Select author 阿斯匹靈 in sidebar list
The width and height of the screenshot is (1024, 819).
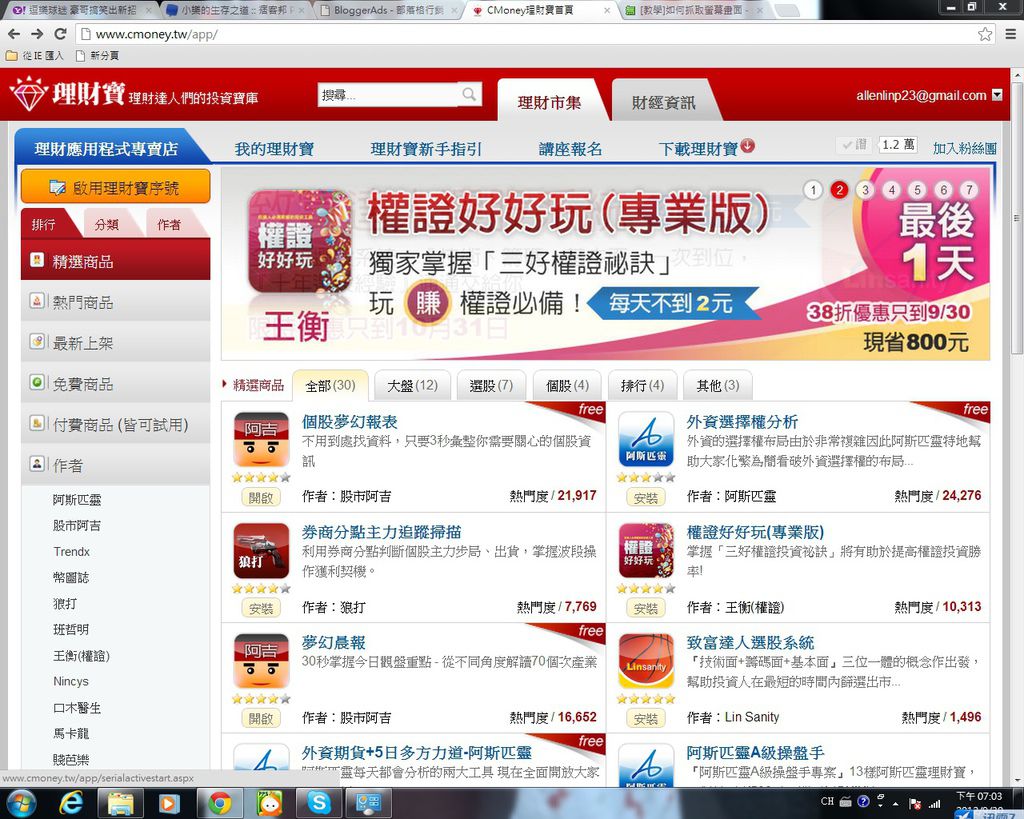77,500
